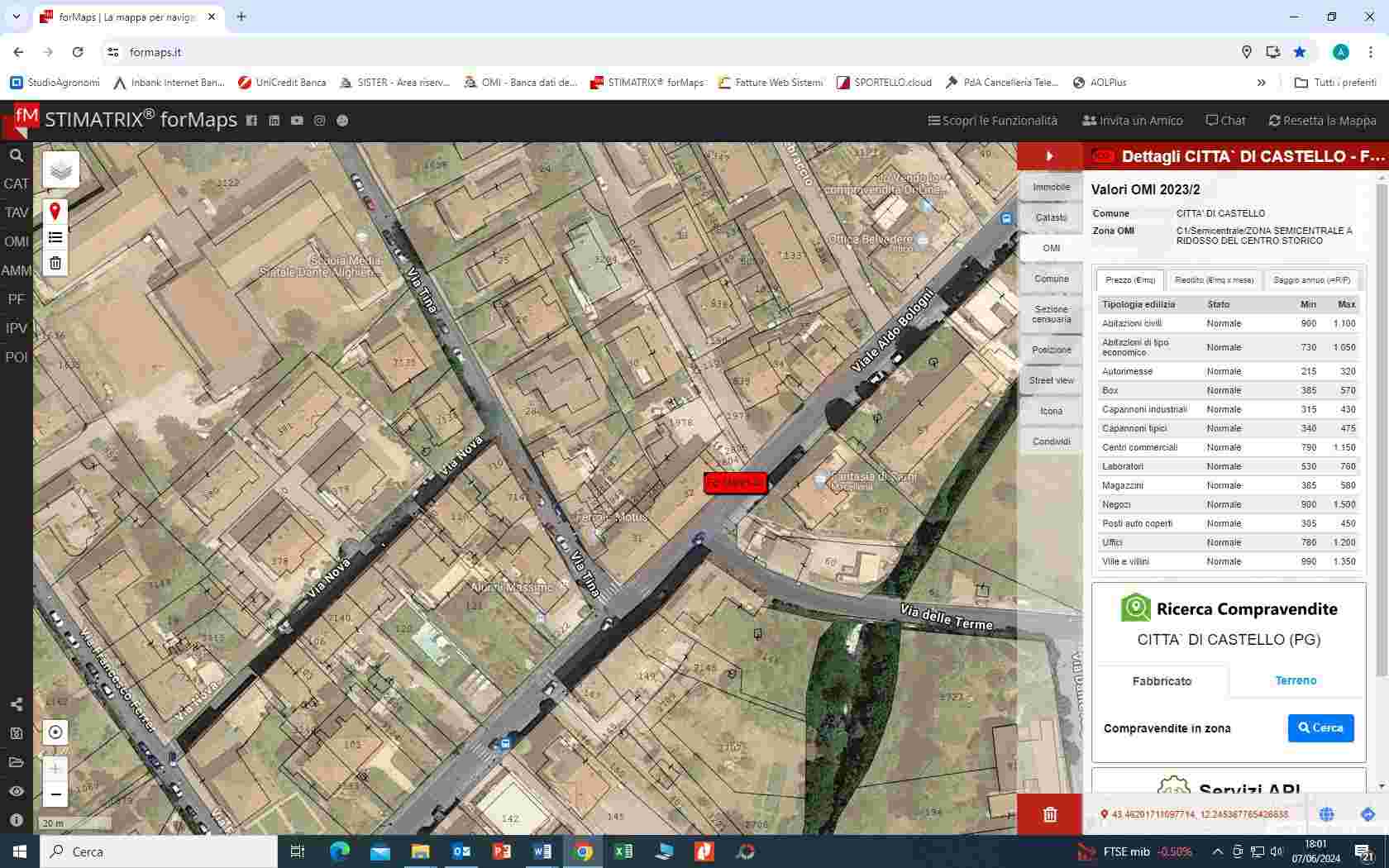1389x868 pixels.
Task: Collapse the details panel with the red arrow
Action: (1049, 156)
